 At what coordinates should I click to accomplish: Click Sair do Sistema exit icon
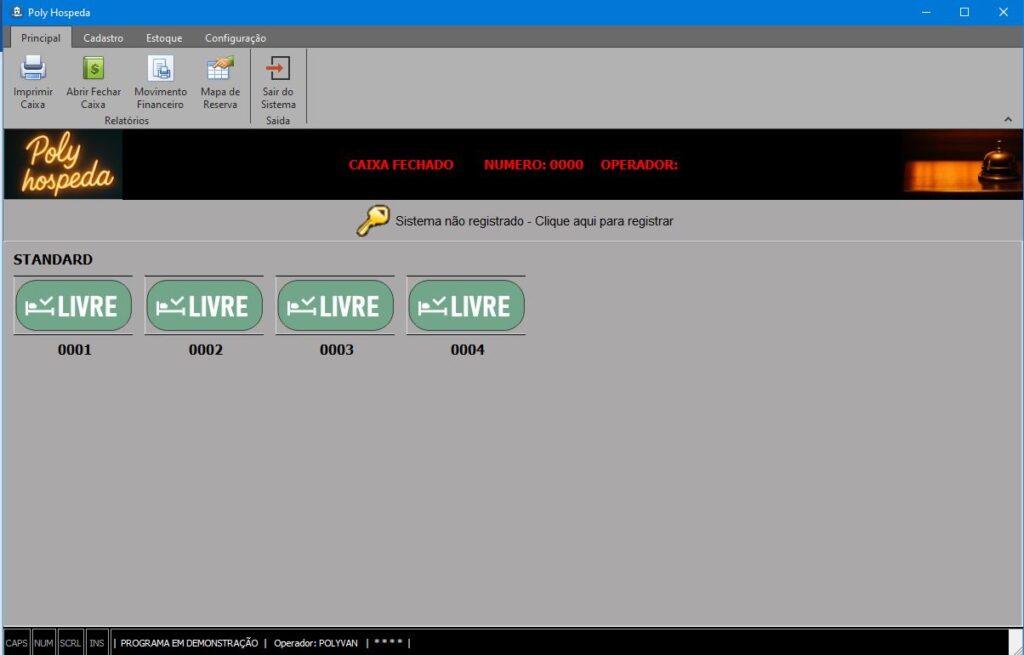pos(278,69)
